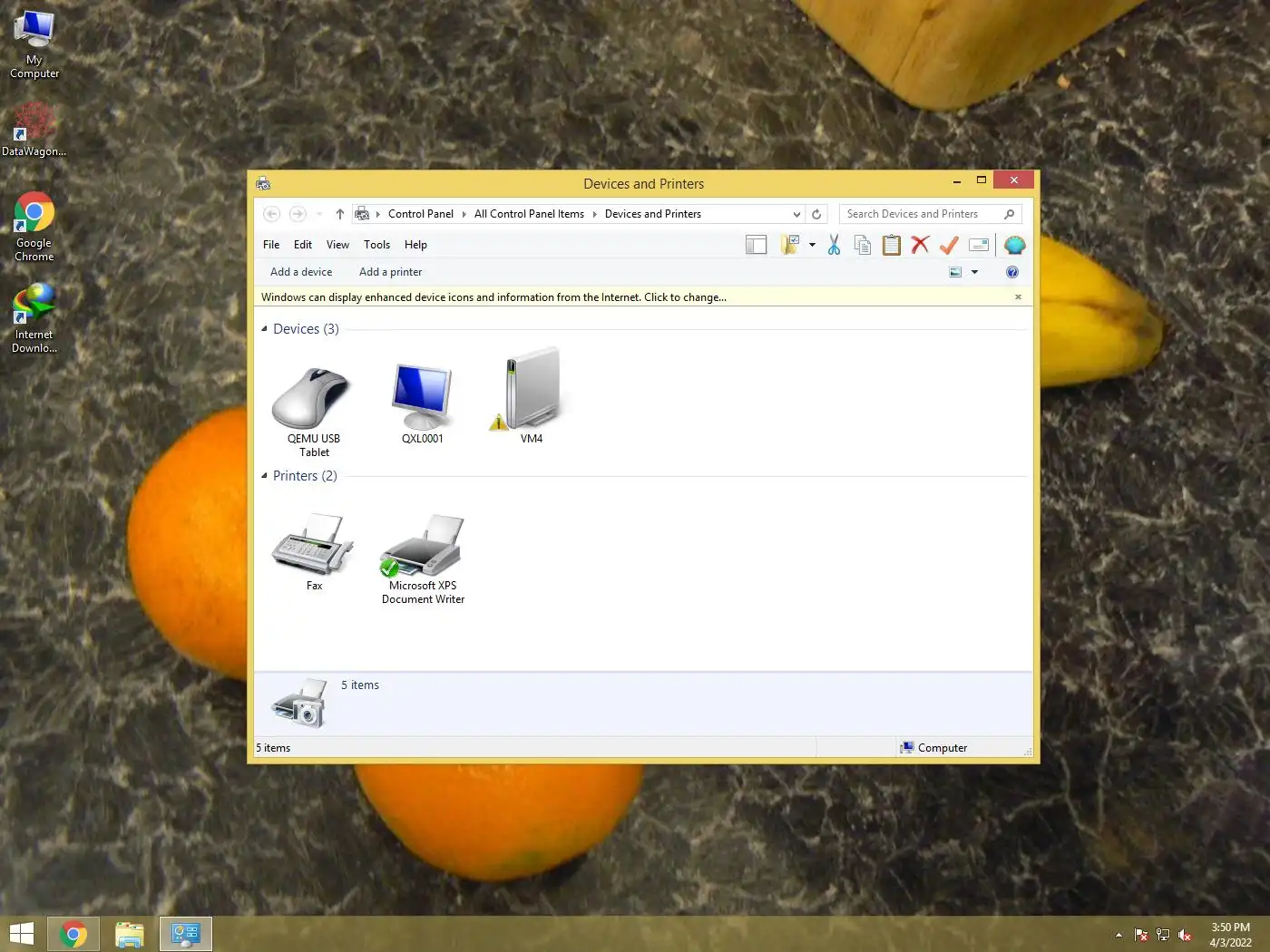Image resolution: width=1270 pixels, height=952 pixels.
Task: Open the View menu
Action: click(337, 245)
